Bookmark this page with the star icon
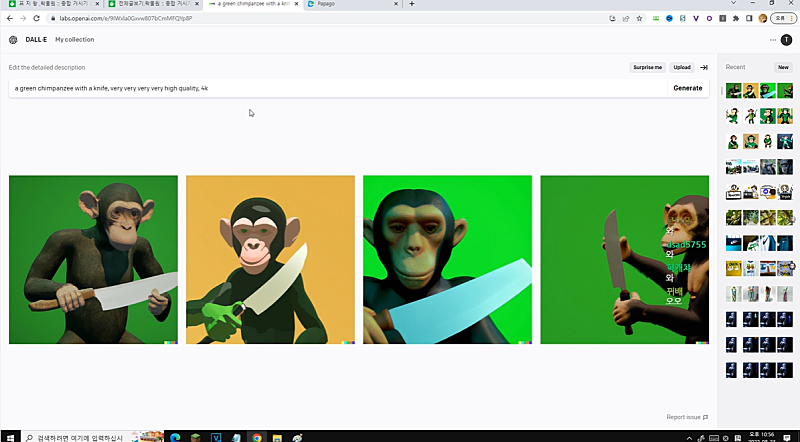Viewport: 800px width, 442px height. (x=640, y=18)
